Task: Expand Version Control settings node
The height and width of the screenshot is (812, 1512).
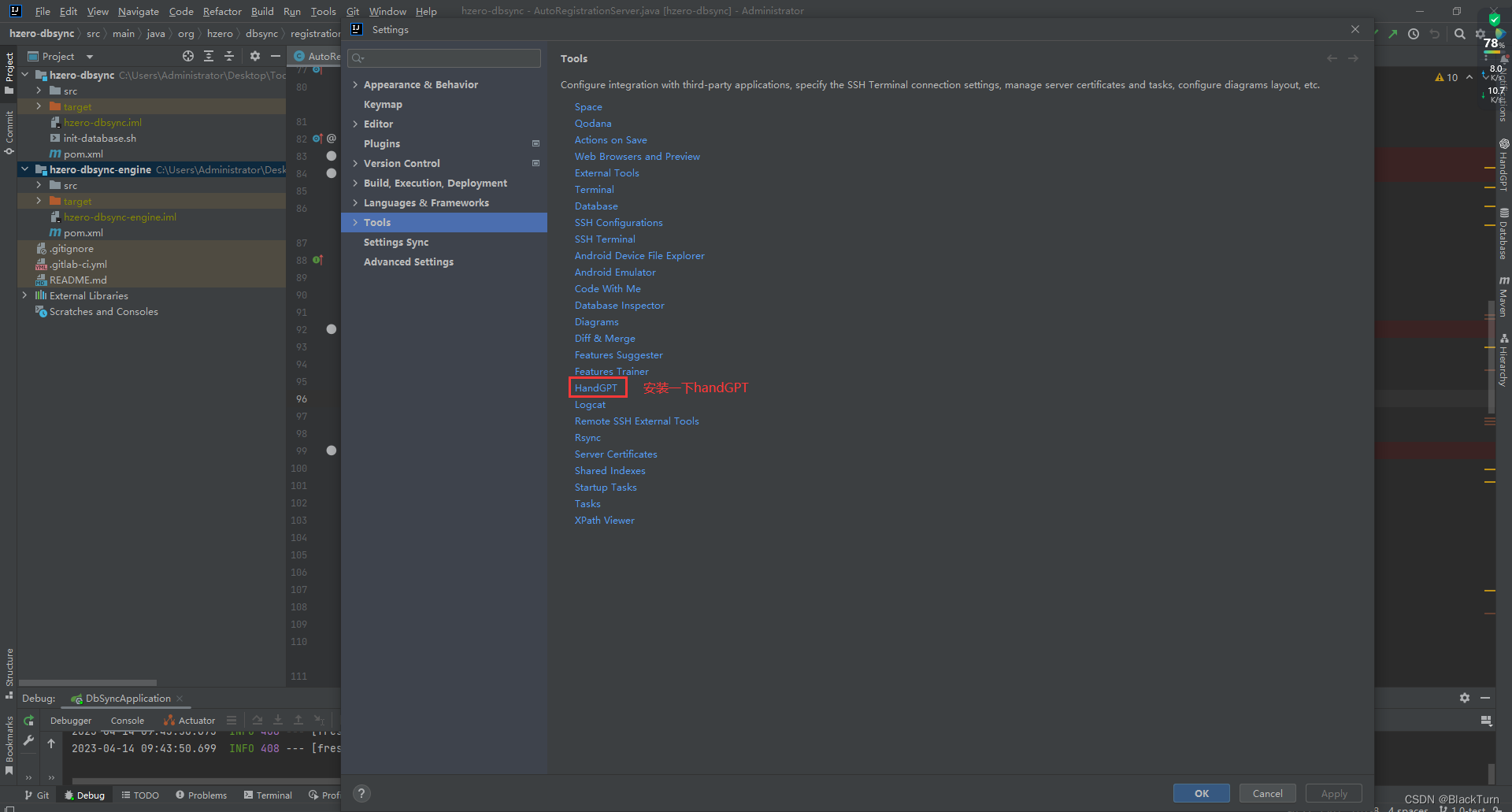Action: click(355, 163)
